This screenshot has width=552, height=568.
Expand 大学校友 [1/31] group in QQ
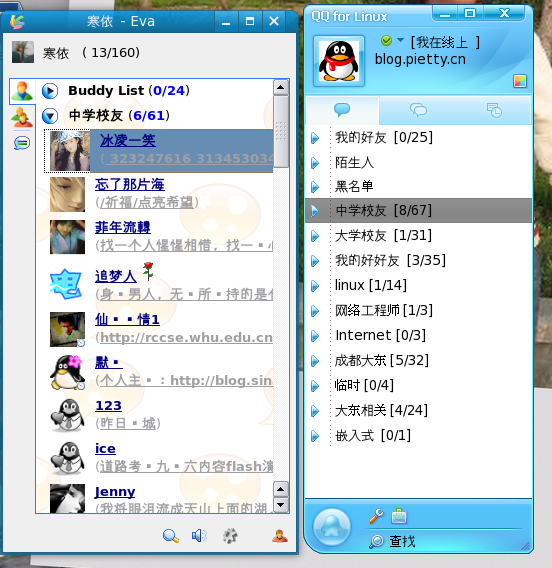click(315, 236)
